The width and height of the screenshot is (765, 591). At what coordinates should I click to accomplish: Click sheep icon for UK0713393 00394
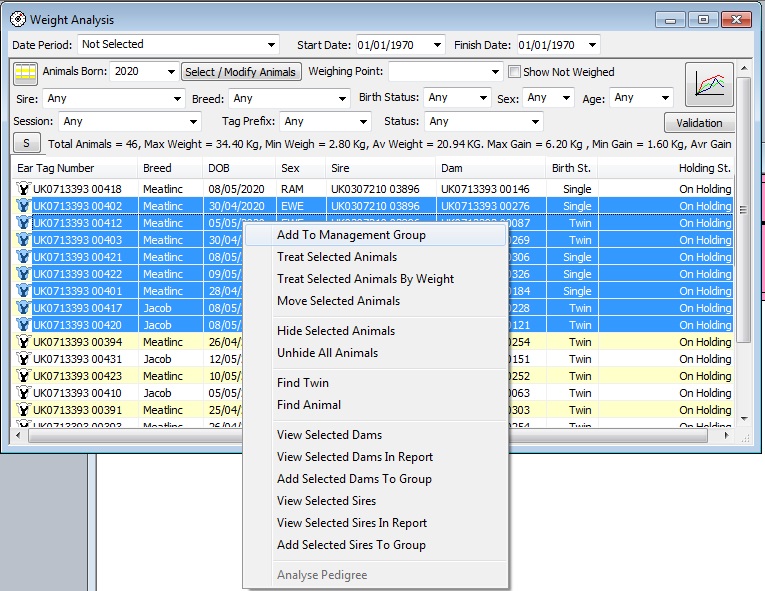click(x=23, y=342)
